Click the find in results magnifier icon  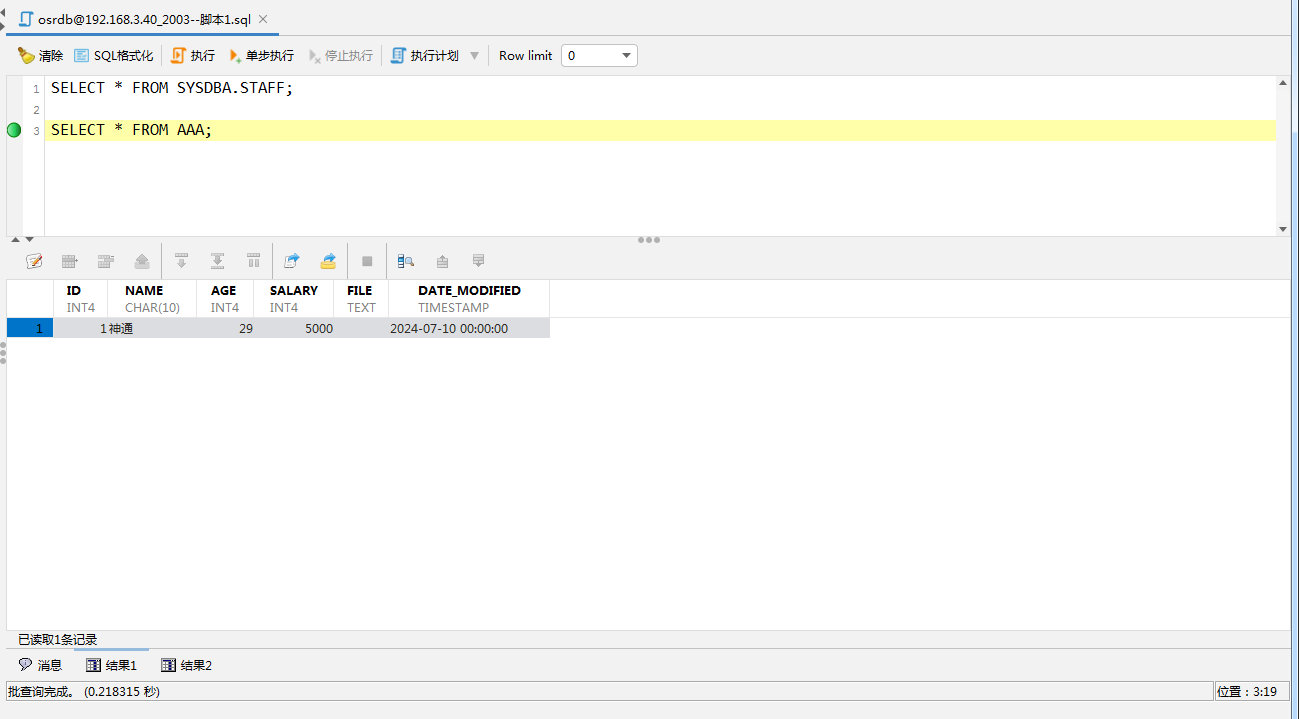tap(405, 261)
